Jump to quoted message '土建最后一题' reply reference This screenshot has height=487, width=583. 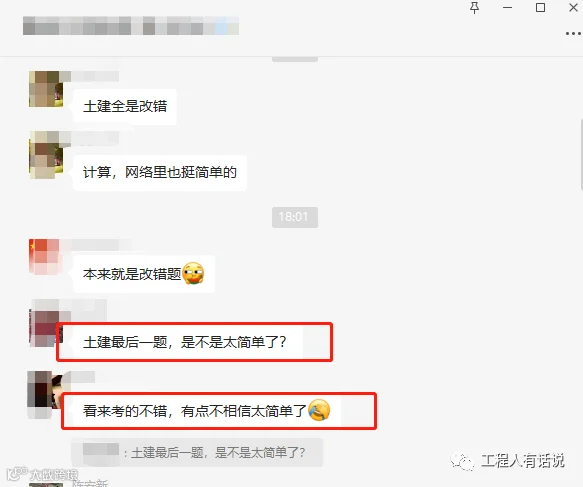(x=197, y=452)
